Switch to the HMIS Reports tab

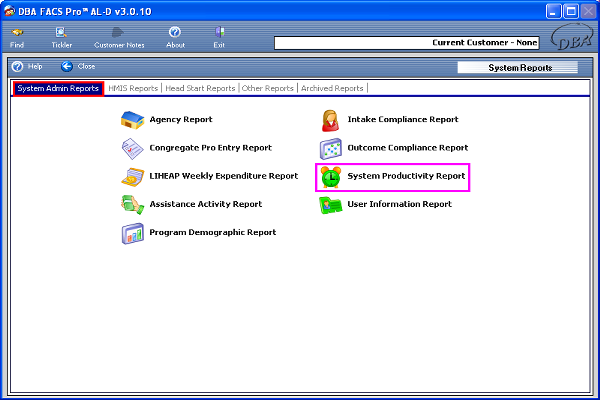pyautogui.click(x=134, y=89)
